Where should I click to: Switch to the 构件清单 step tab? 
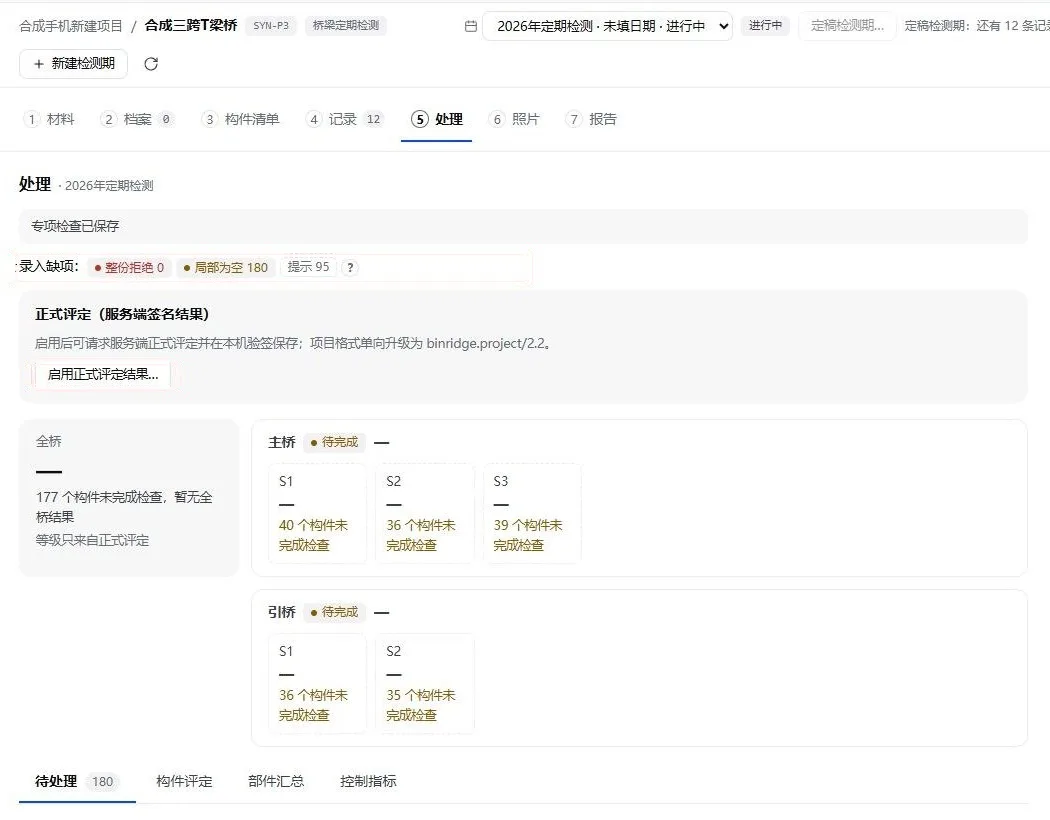(x=241, y=119)
